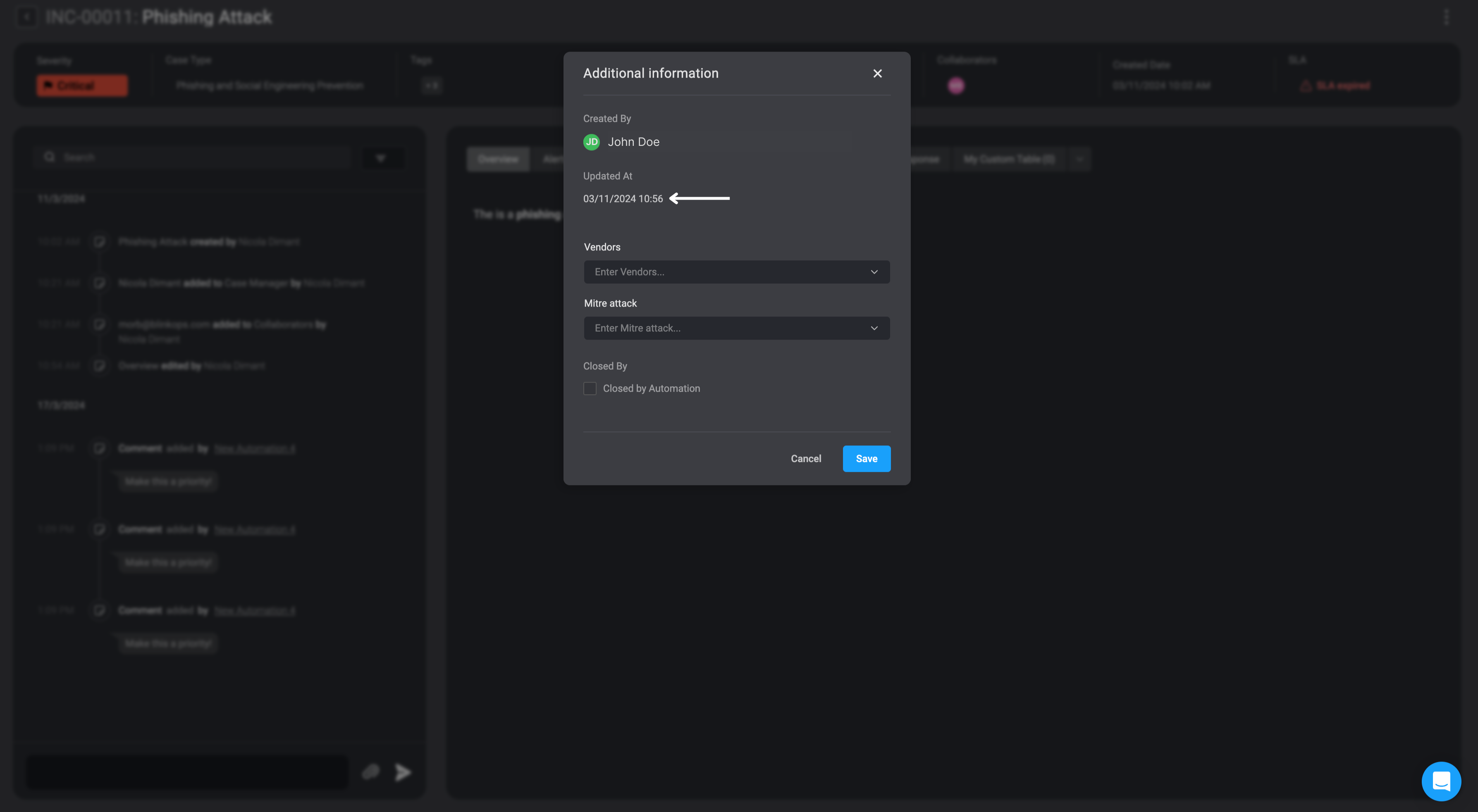
Task: Expand the tabs overflow chevron
Action: pos(1079,160)
